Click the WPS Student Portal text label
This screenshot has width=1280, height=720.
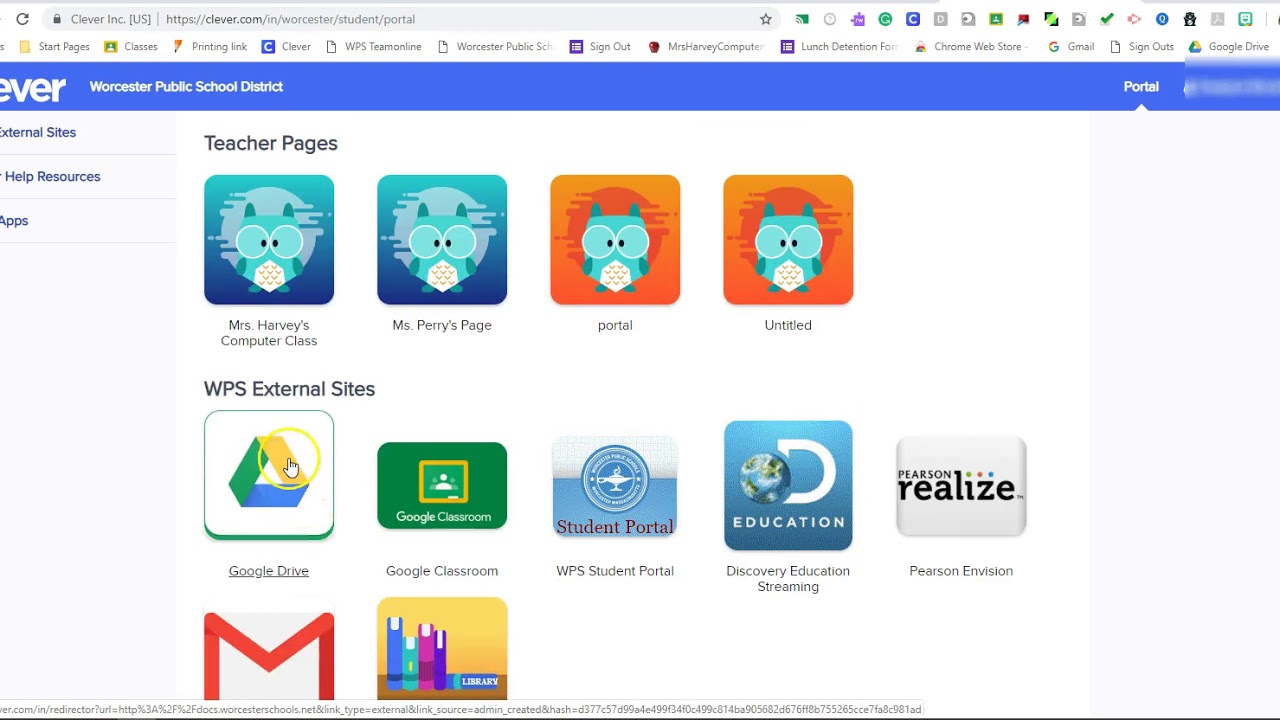615,571
